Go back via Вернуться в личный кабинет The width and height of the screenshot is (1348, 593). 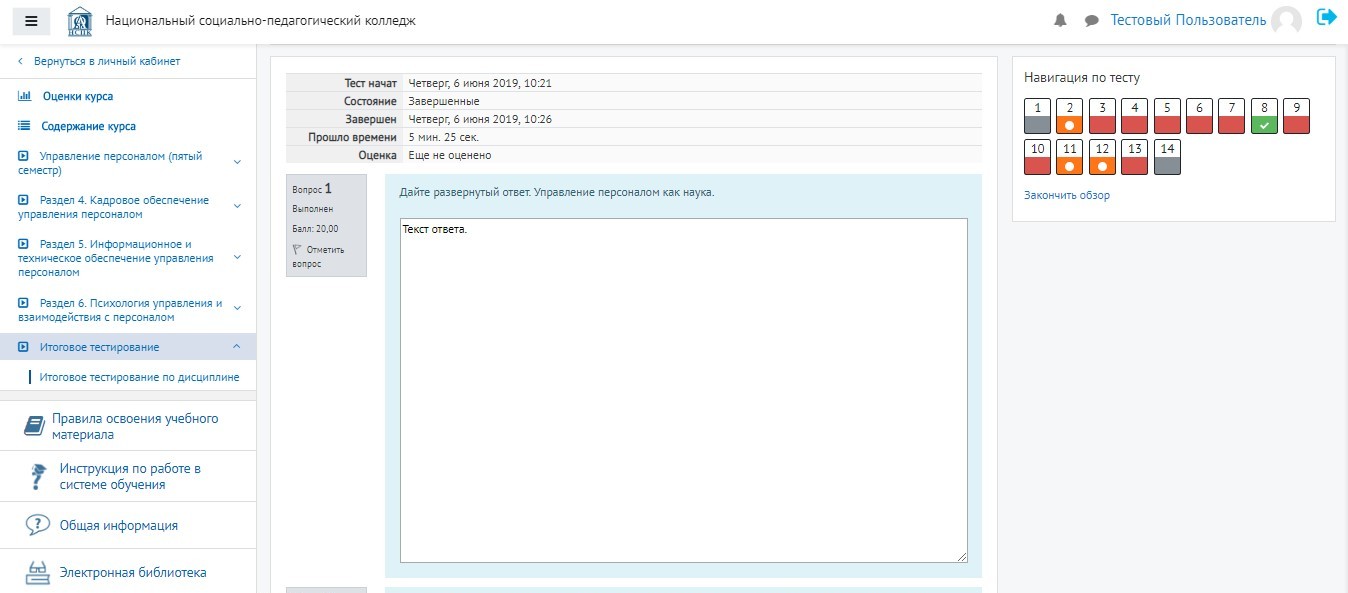tap(106, 61)
